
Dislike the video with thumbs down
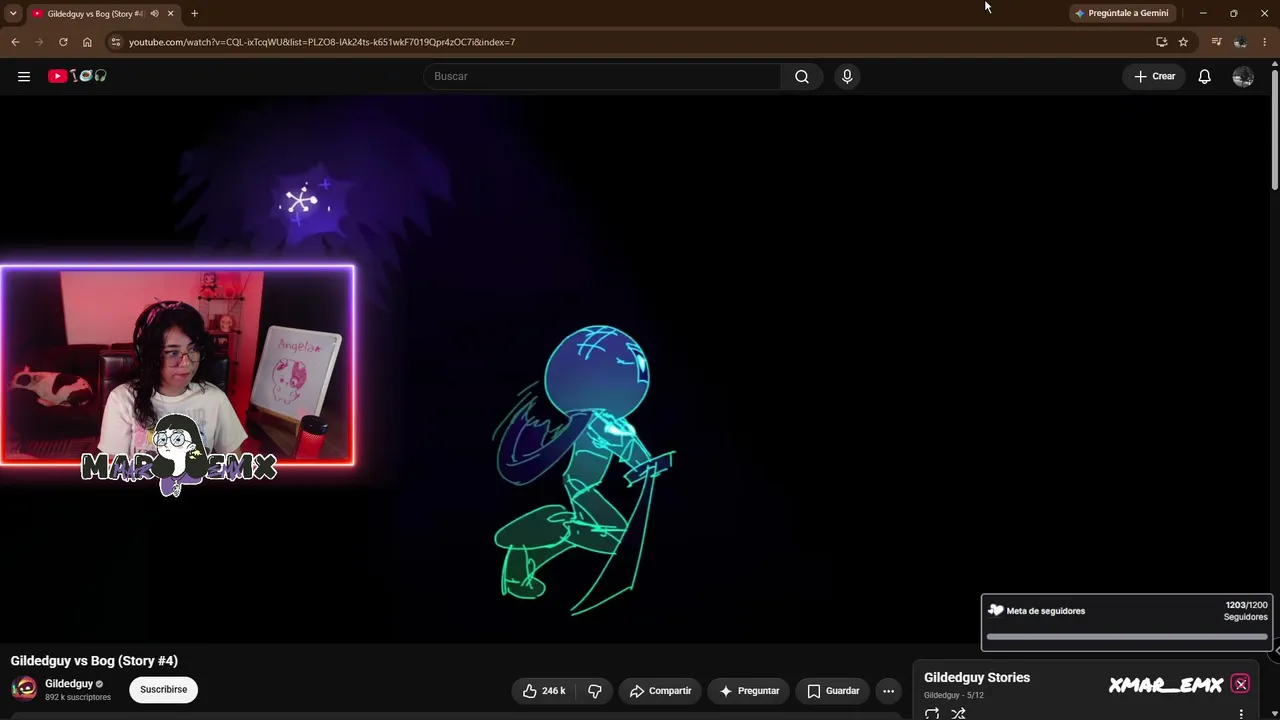595,691
